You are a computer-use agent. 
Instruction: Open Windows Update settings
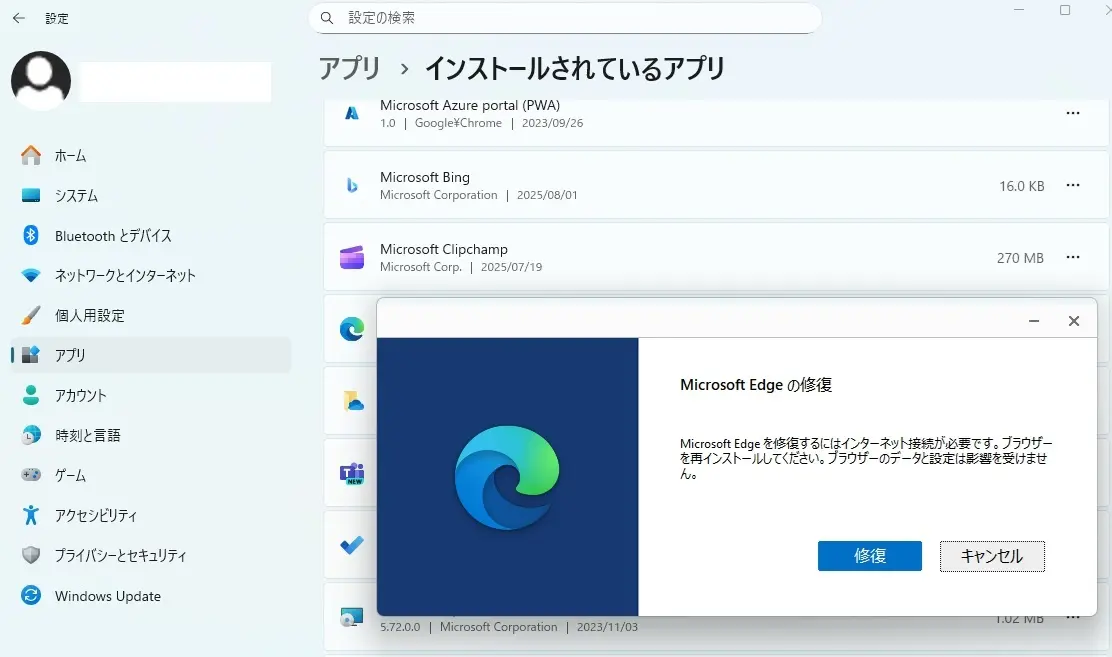(x=150, y=595)
